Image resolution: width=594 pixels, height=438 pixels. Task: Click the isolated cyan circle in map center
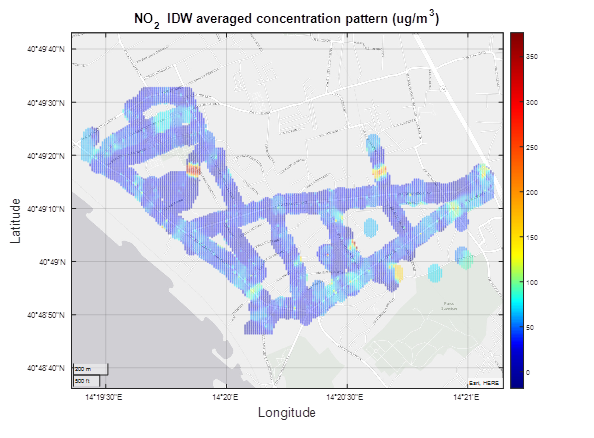(371, 227)
